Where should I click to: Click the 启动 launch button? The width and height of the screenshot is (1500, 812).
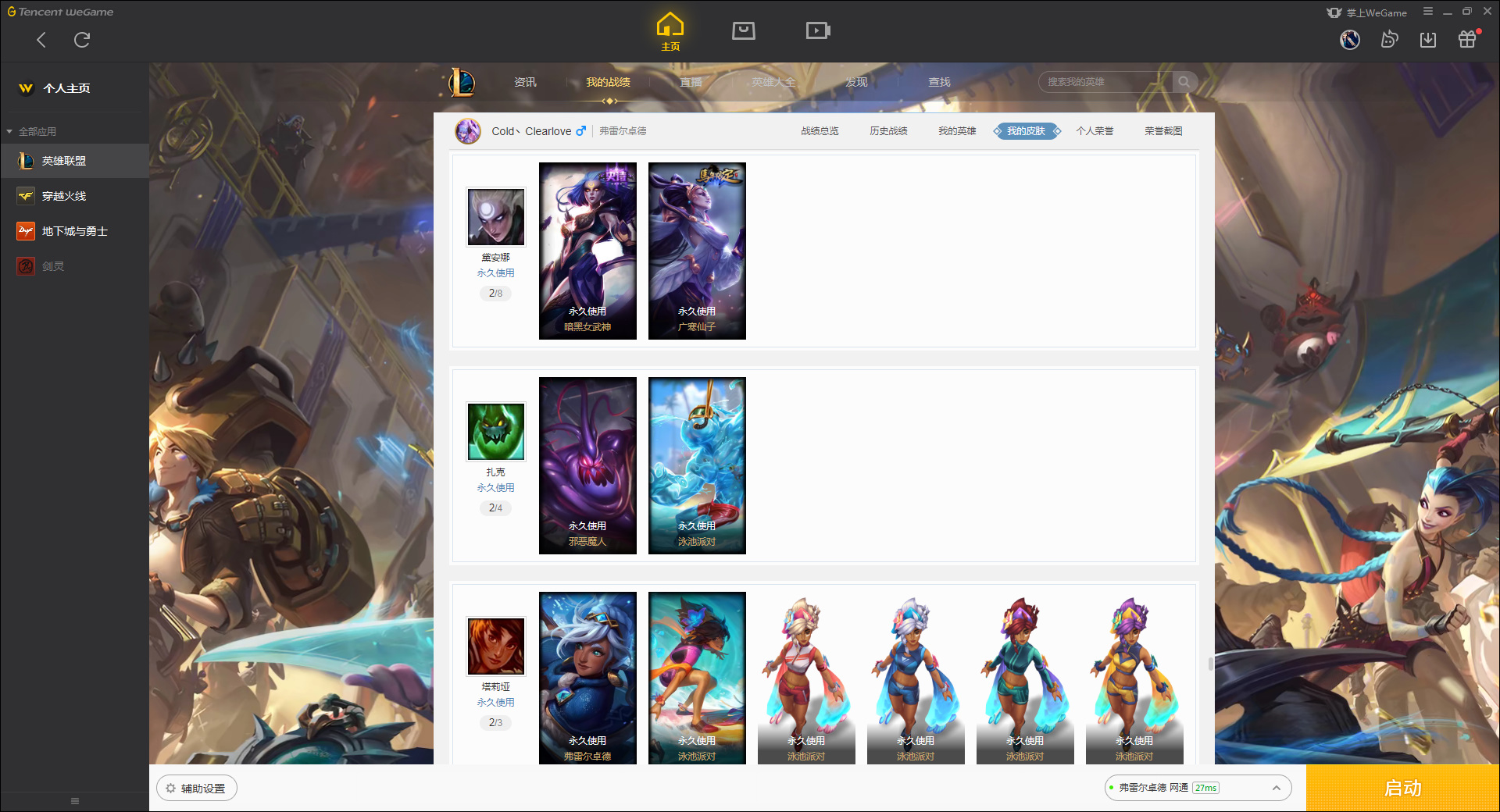(1403, 788)
